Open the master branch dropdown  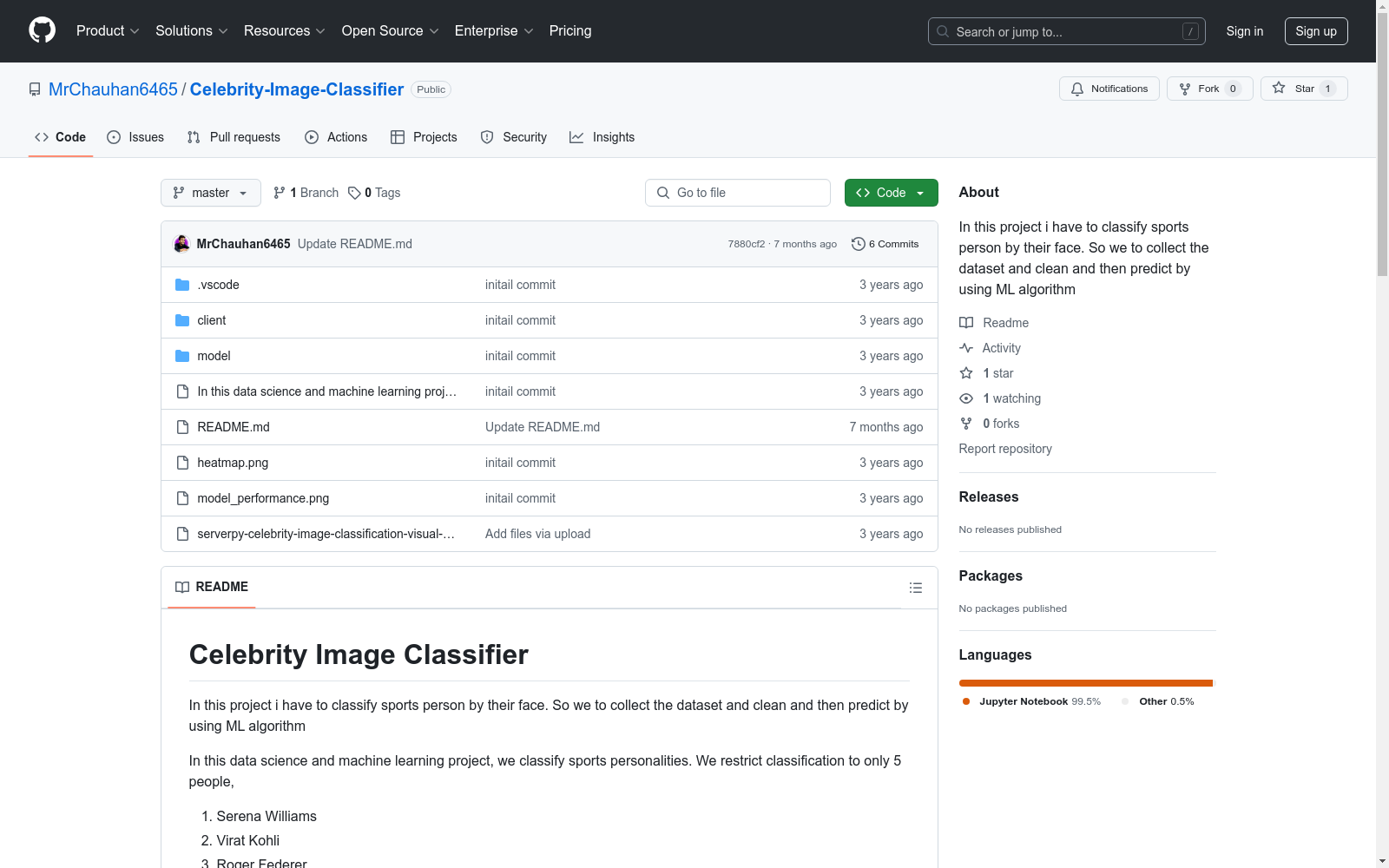(211, 193)
